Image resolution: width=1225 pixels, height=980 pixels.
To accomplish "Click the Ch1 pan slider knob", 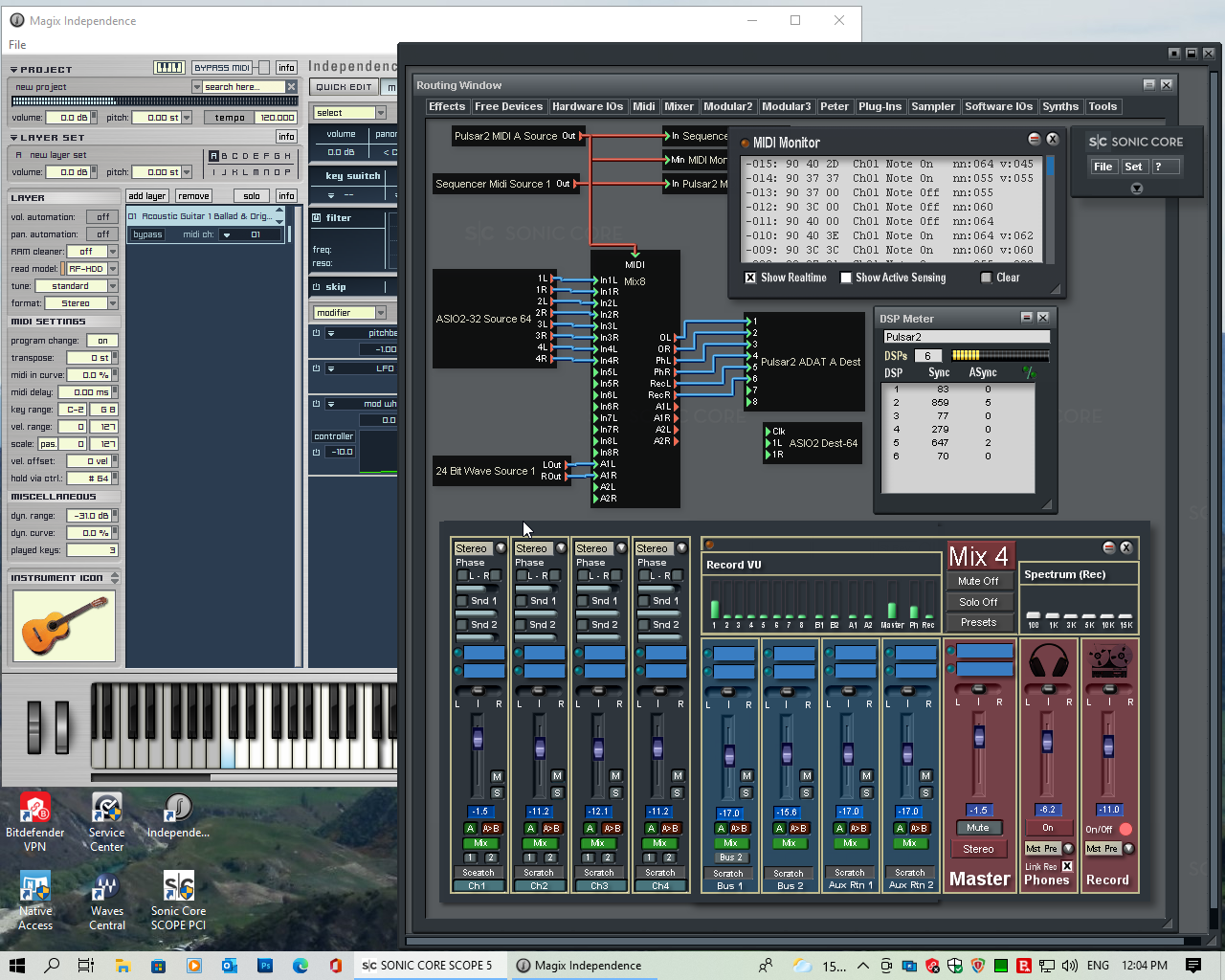I will click(x=477, y=691).
